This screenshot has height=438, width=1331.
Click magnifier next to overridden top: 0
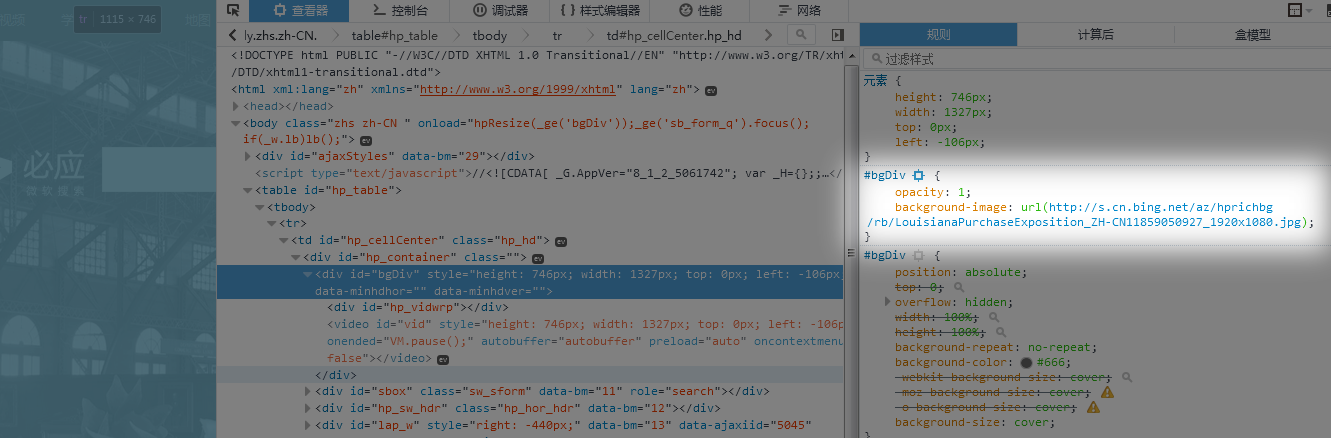[x=960, y=286]
